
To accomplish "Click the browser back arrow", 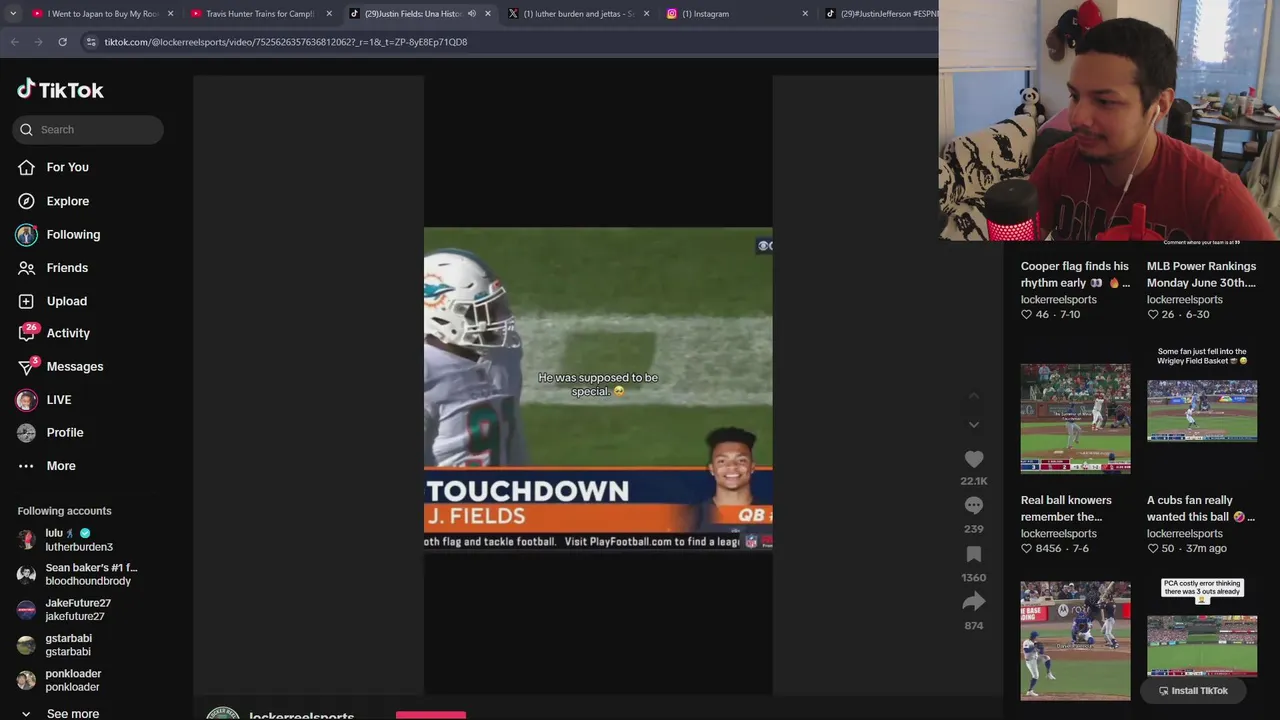I will [14, 42].
